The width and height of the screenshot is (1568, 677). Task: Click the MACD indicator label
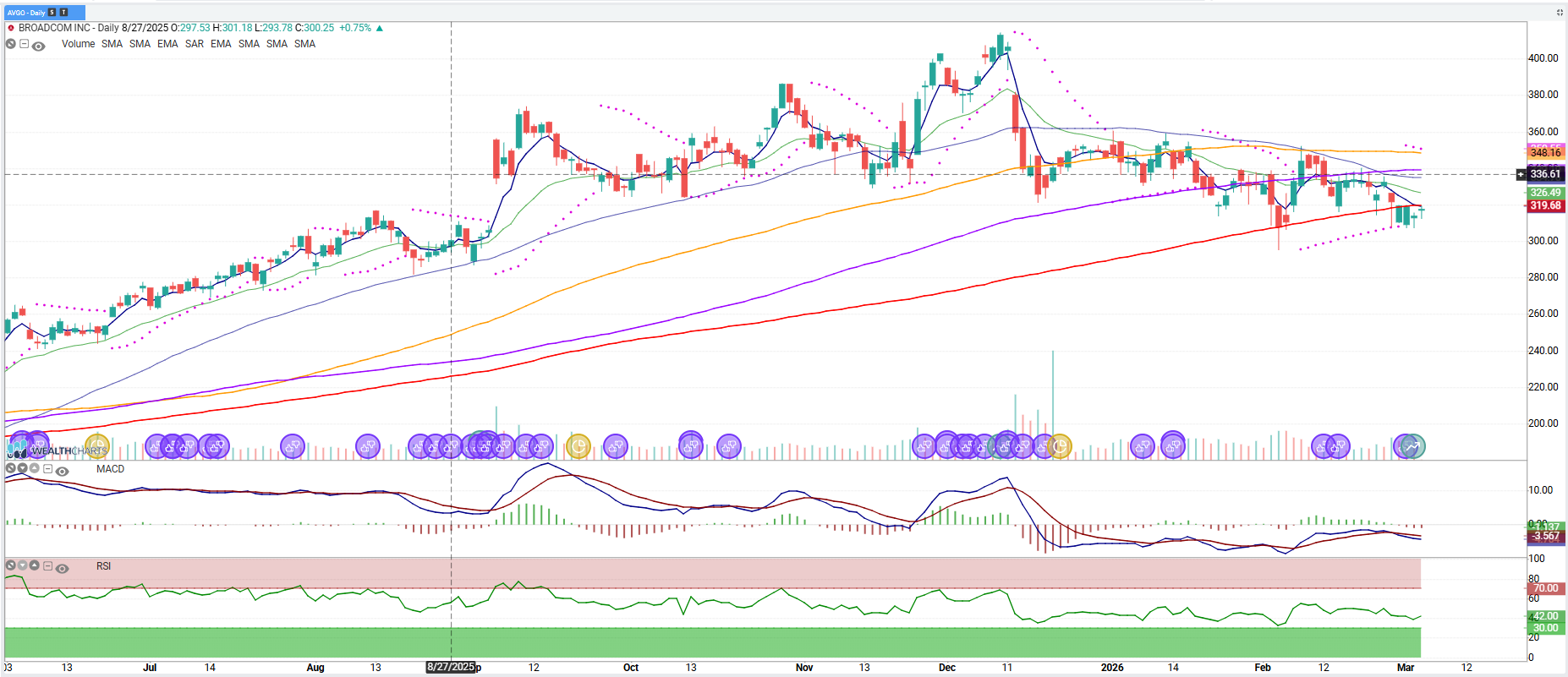[x=110, y=469]
